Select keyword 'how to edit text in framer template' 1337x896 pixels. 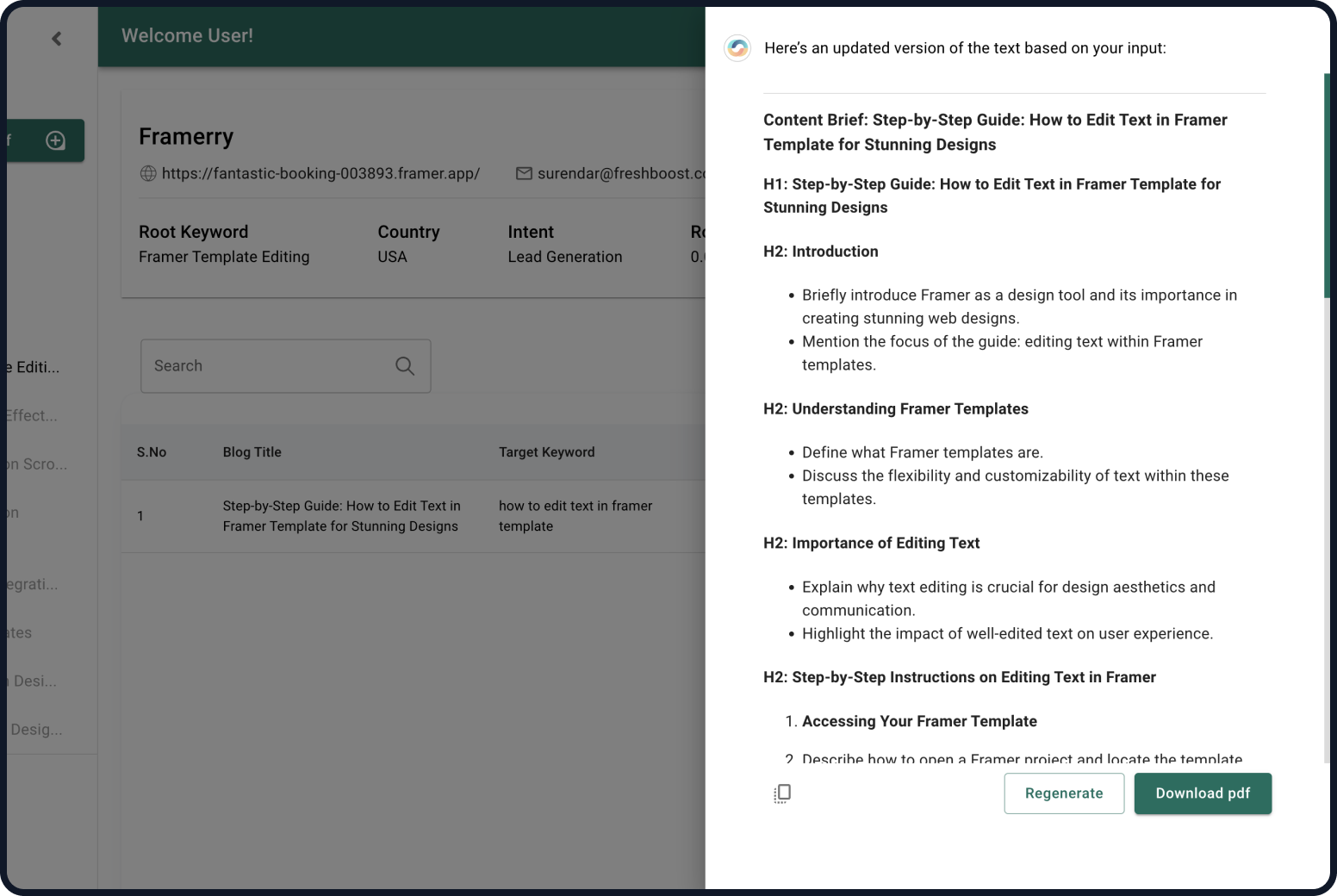coord(575,516)
